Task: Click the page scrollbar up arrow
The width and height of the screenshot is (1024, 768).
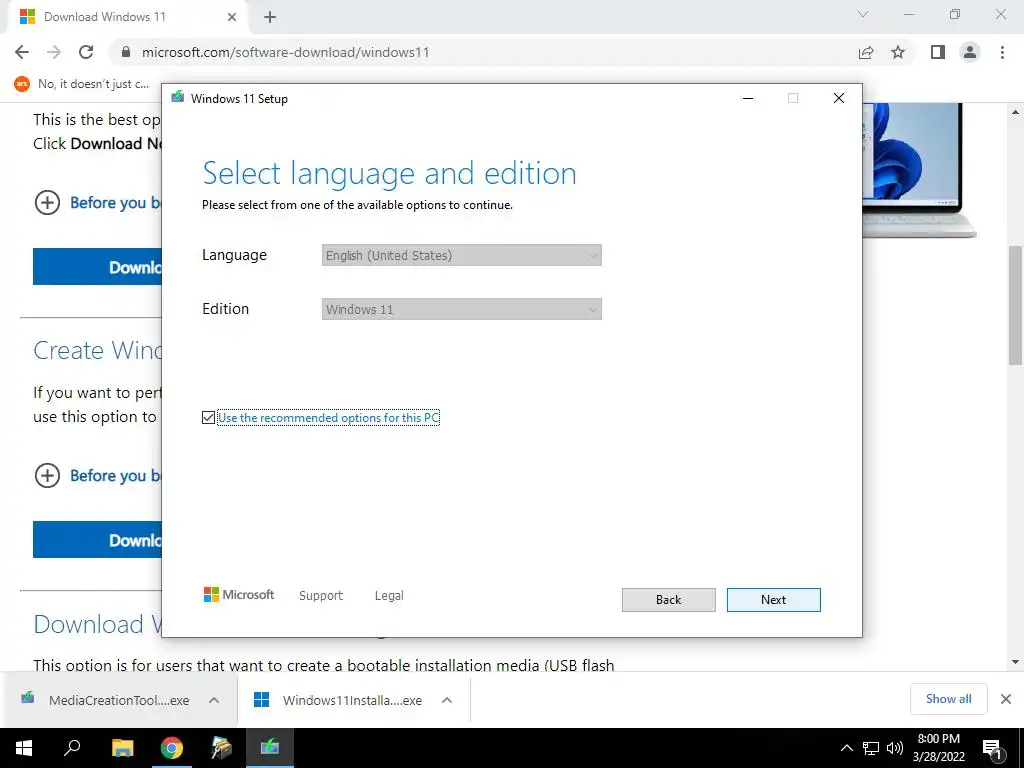Action: (x=1016, y=112)
